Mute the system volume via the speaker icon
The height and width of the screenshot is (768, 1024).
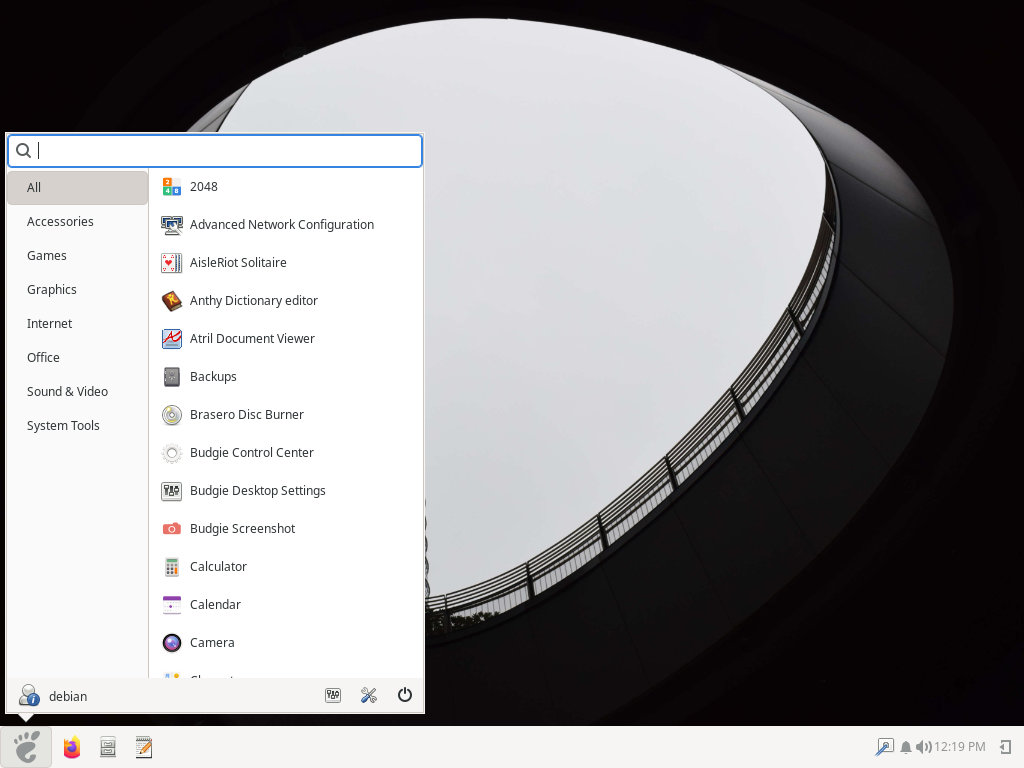(x=921, y=747)
